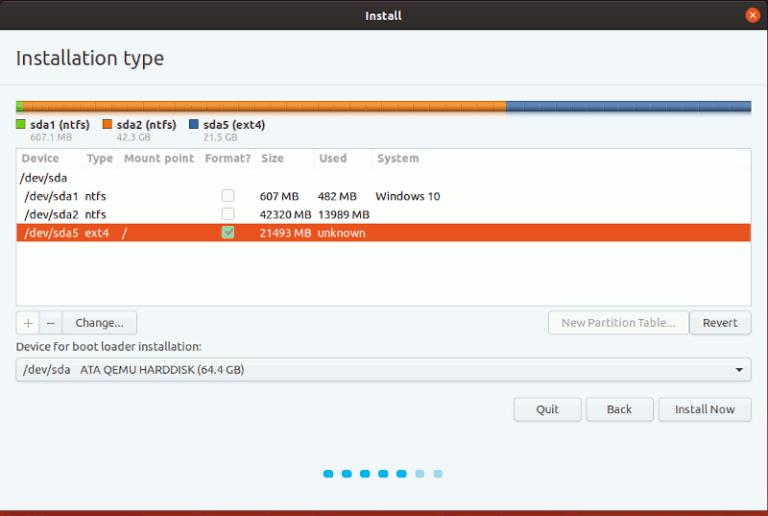
Task: Toggle format checkbox for /dev/sda2
Action: [228, 214]
